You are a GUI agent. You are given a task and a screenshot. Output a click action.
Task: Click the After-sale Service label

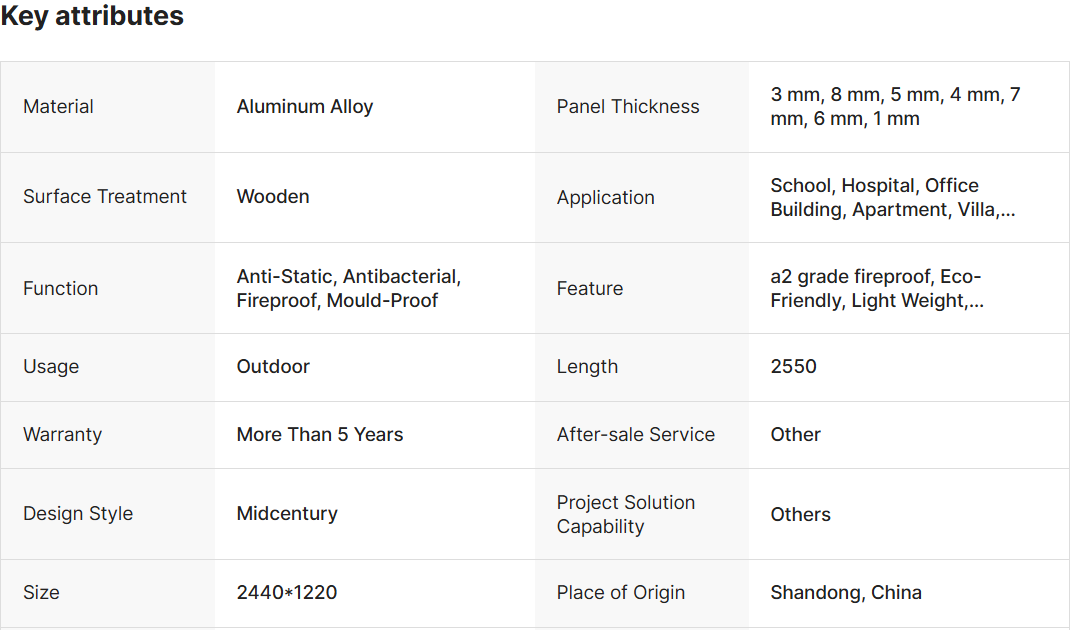(636, 435)
